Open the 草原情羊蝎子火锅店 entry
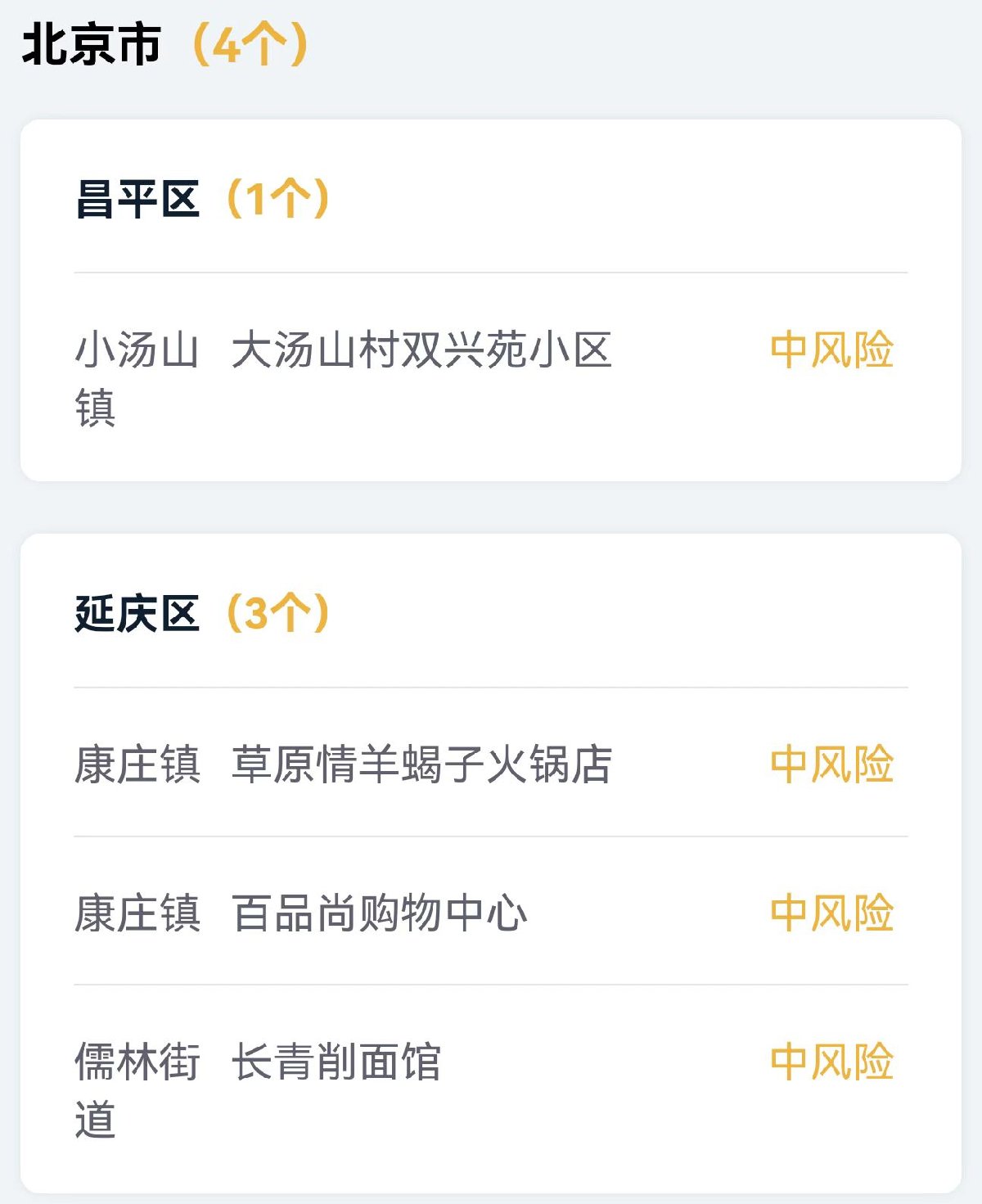The image size is (982, 1204). pyautogui.click(x=421, y=764)
